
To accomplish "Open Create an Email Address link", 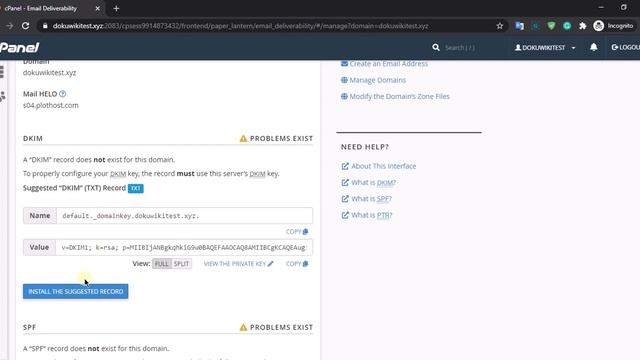I will (384, 64).
